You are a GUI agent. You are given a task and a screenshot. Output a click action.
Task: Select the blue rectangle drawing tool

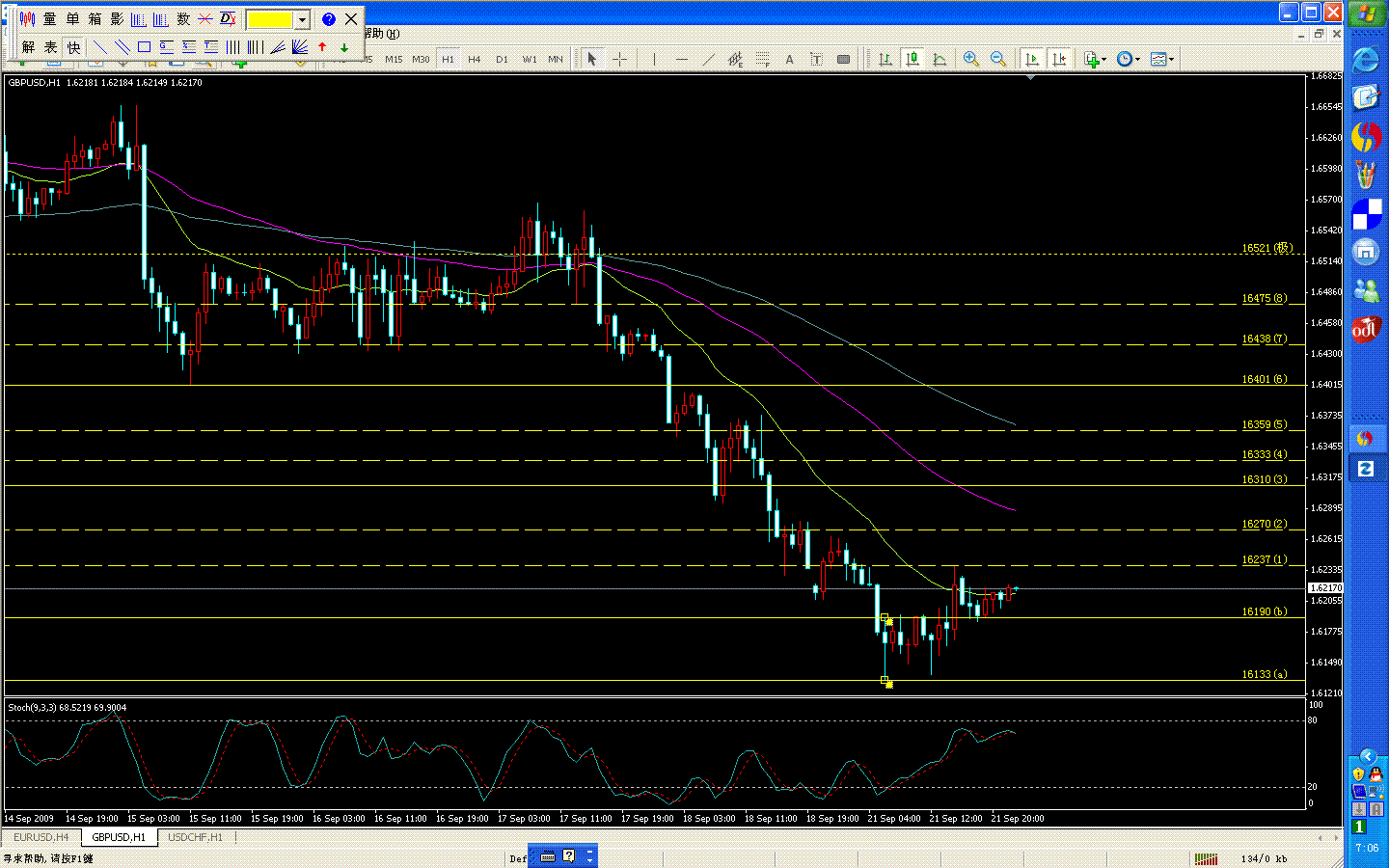click(144, 46)
